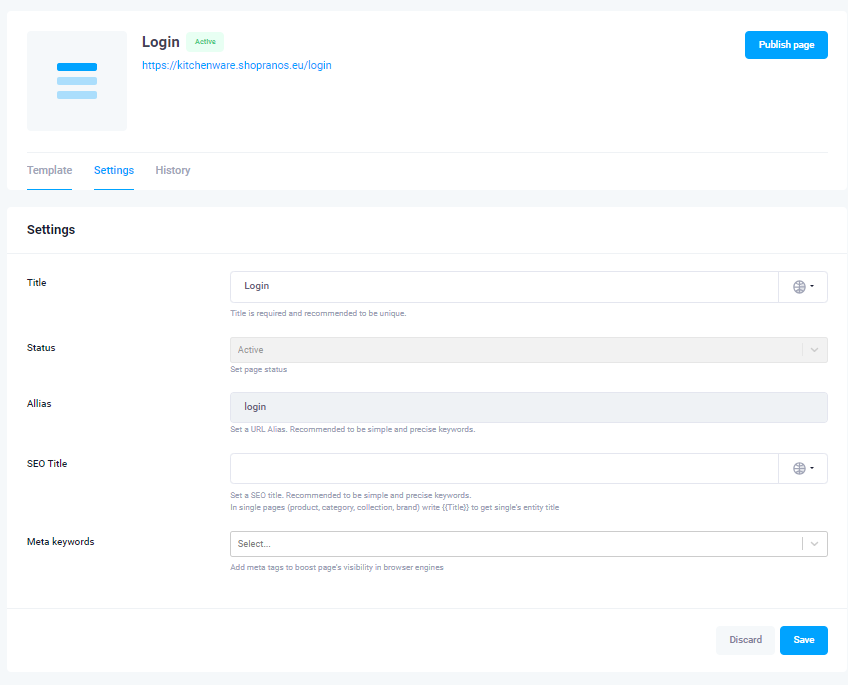Click the Login page heading text
The width and height of the screenshot is (848, 685).
(x=161, y=42)
